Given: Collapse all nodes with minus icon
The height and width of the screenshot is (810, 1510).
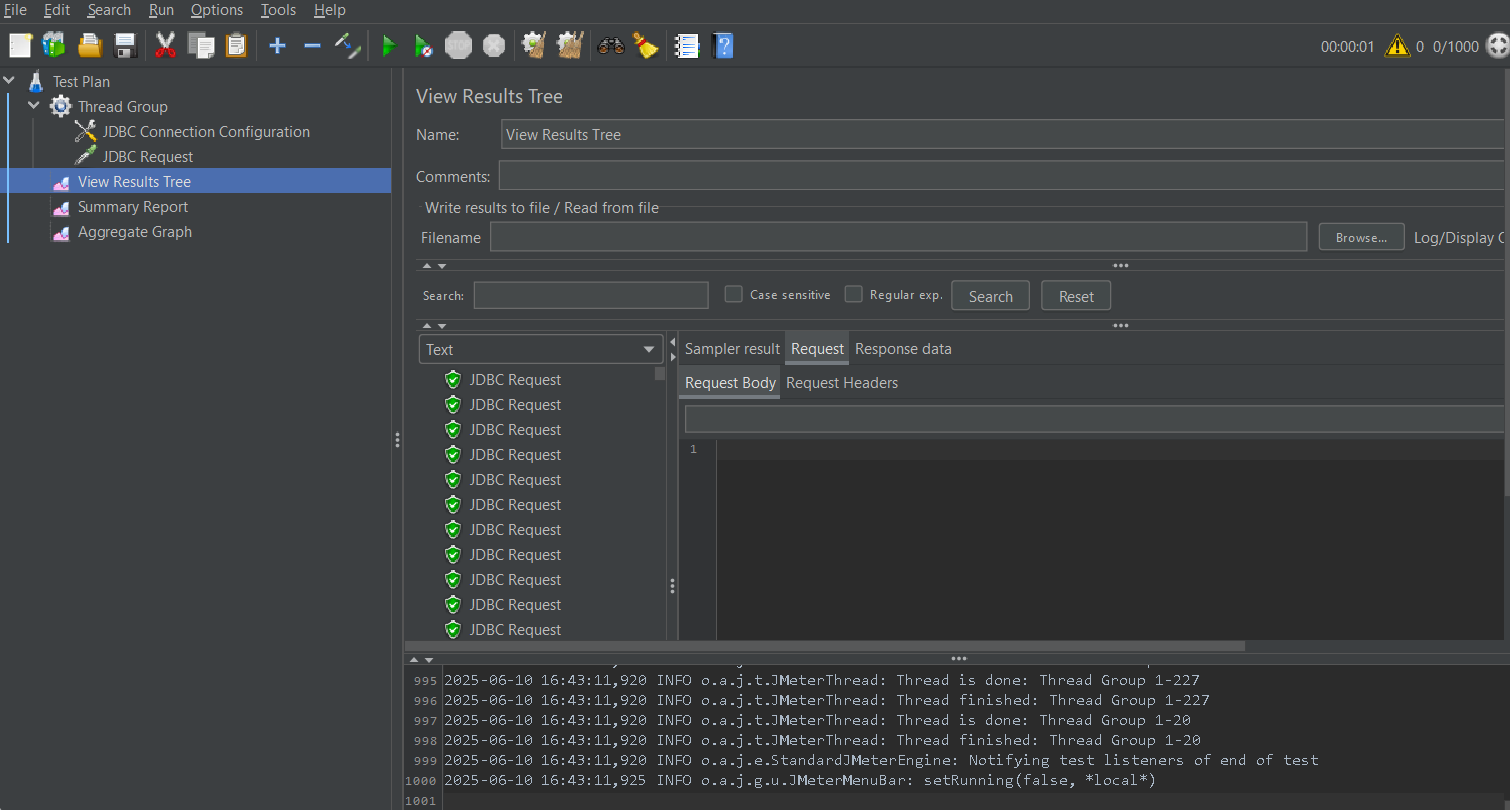Looking at the screenshot, I should 312,46.
